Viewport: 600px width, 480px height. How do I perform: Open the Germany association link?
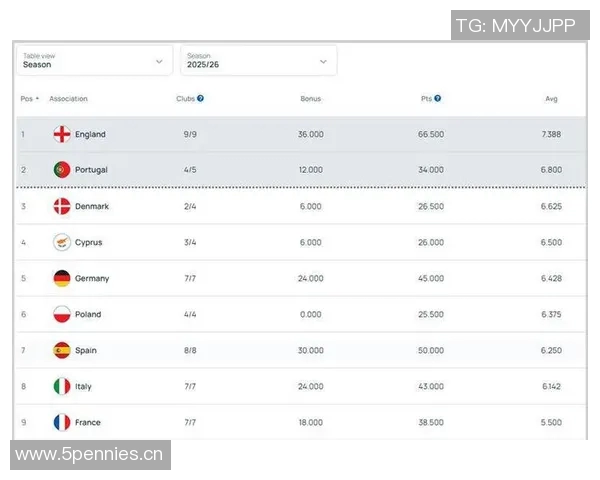point(92,278)
